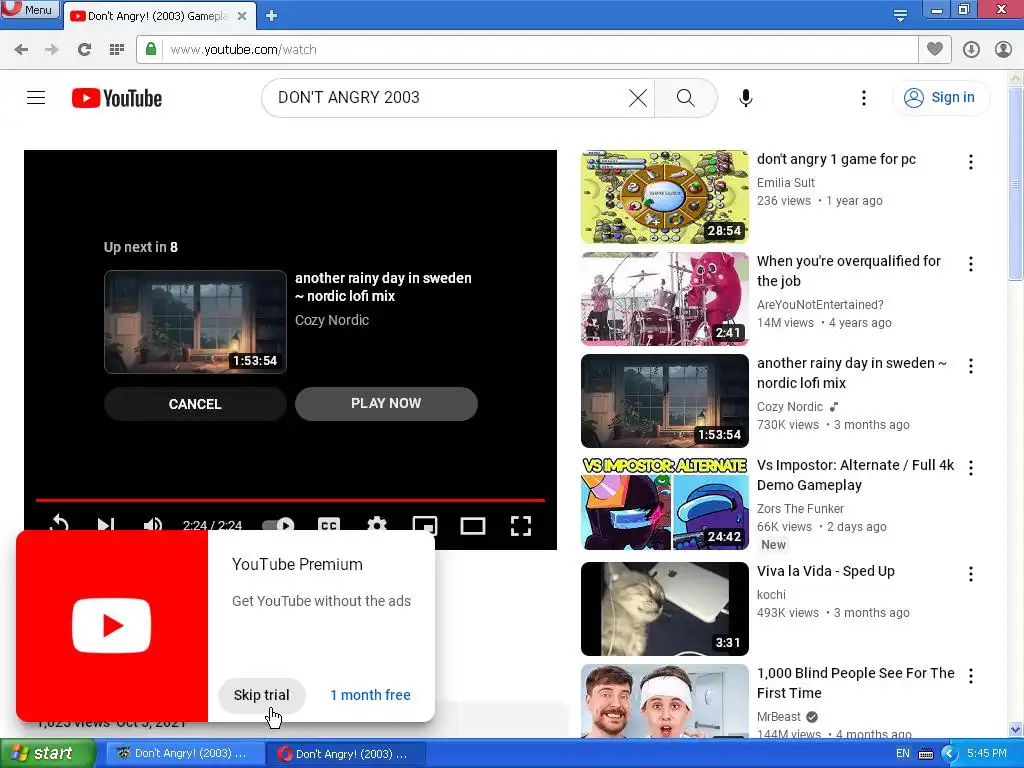Open 1,000 Blind People video thumbnail

[665, 701]
